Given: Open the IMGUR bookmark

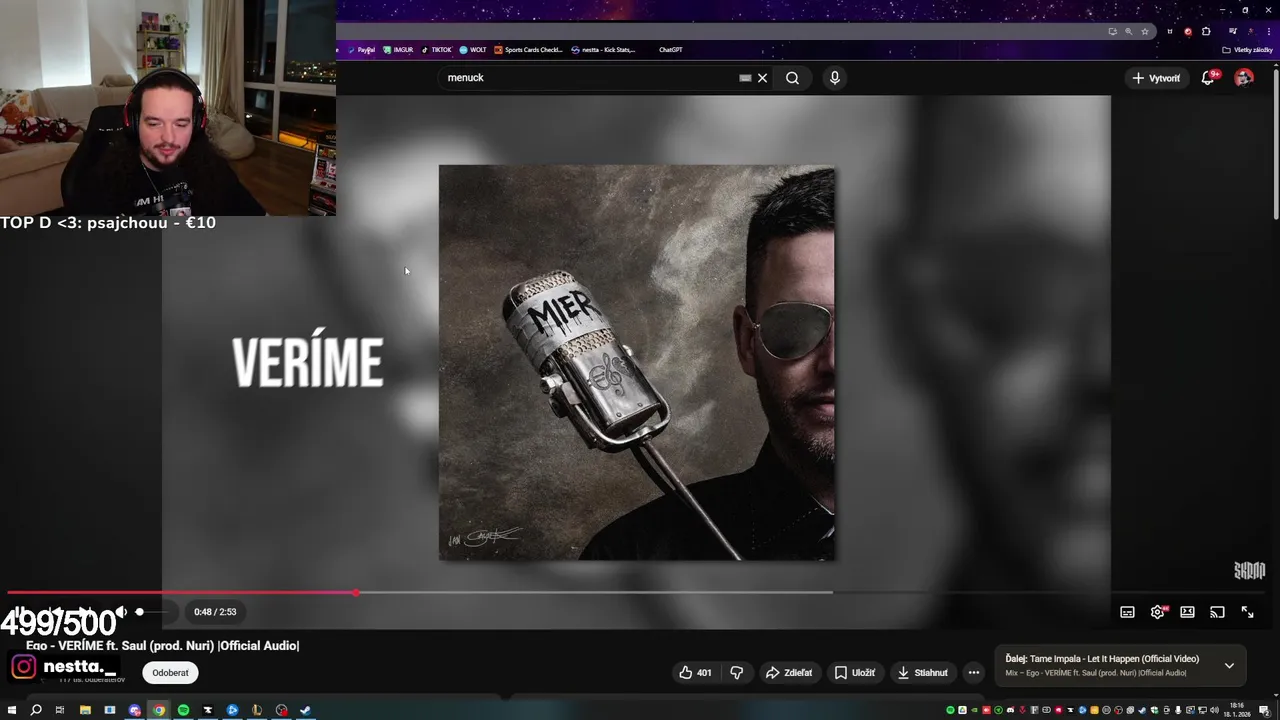Looking at the screenshot, I should (x=398, y=50).
